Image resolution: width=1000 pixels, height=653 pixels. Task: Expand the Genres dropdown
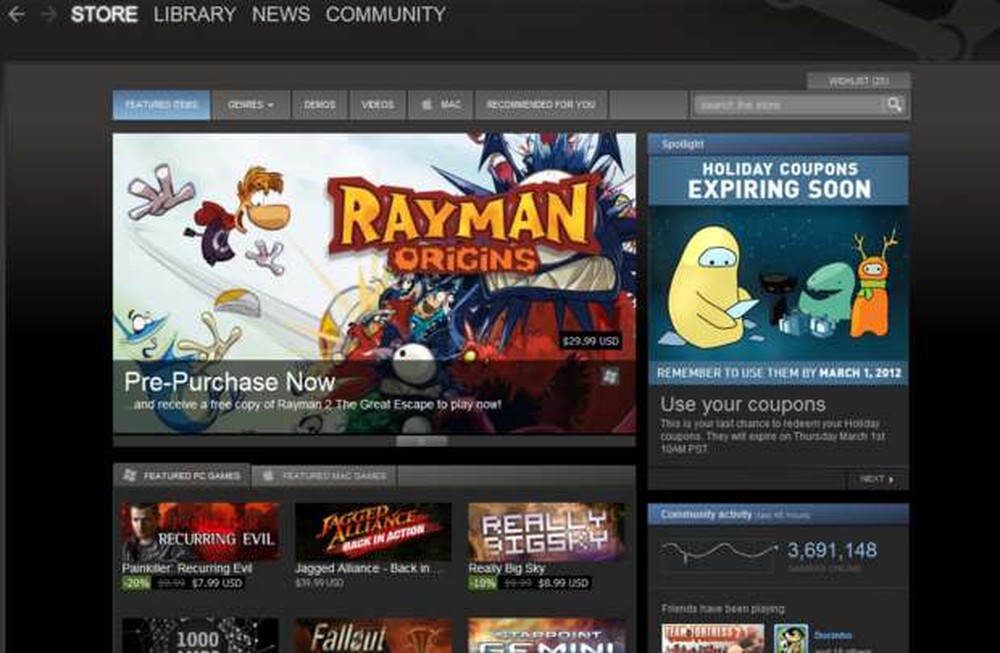point(250,104)
